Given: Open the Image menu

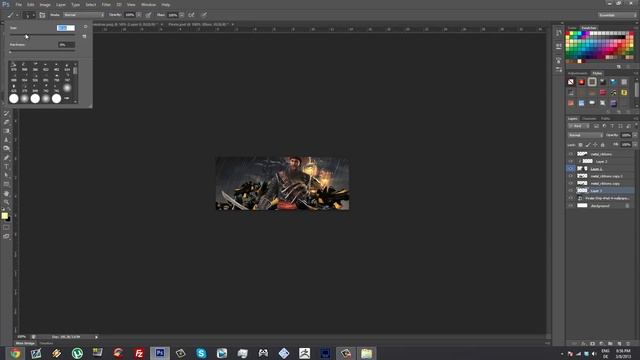Looking at the screenshot, I should (45, 4).
